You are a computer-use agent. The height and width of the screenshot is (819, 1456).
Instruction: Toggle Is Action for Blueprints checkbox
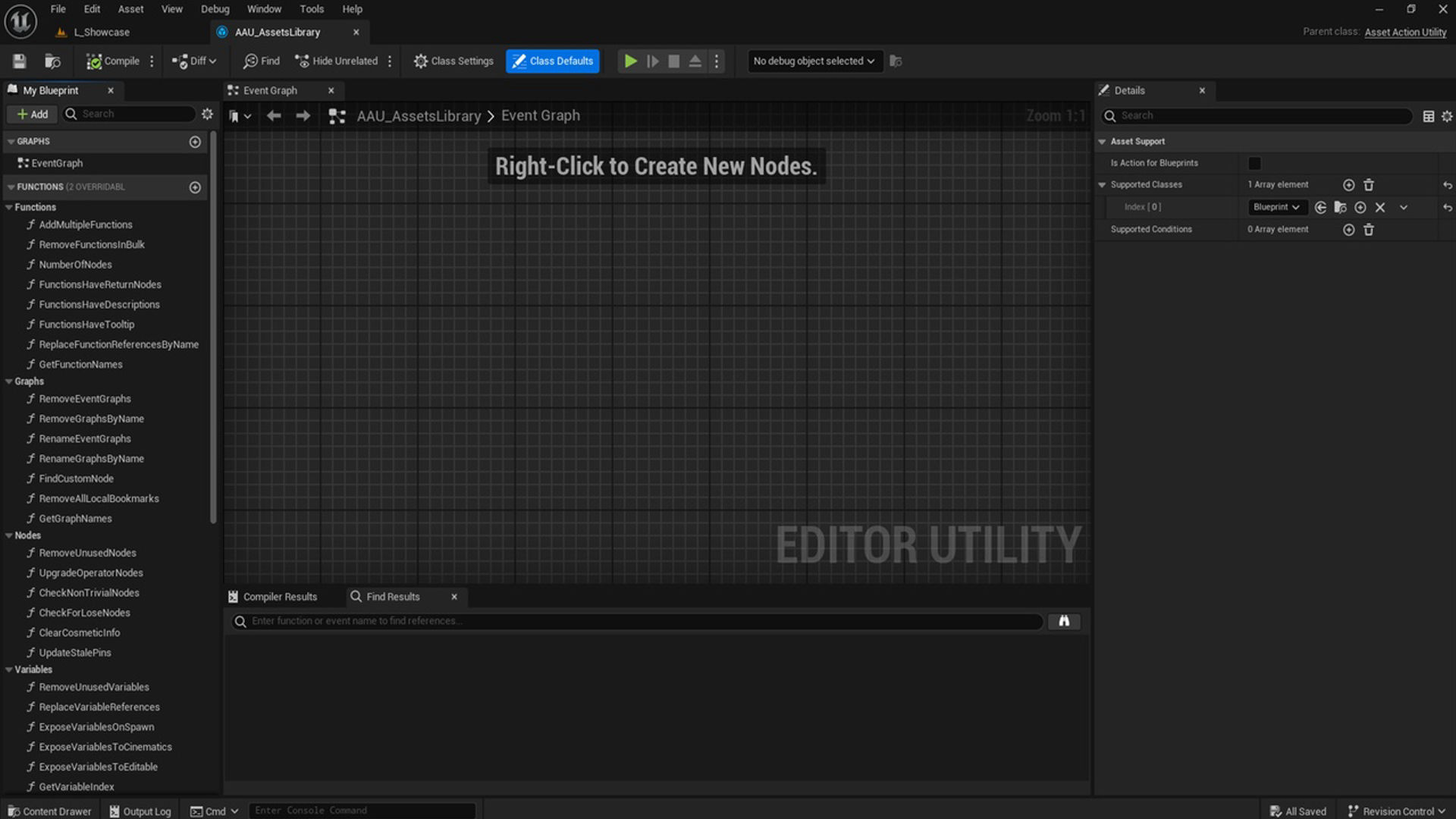tap(1254, 163)
